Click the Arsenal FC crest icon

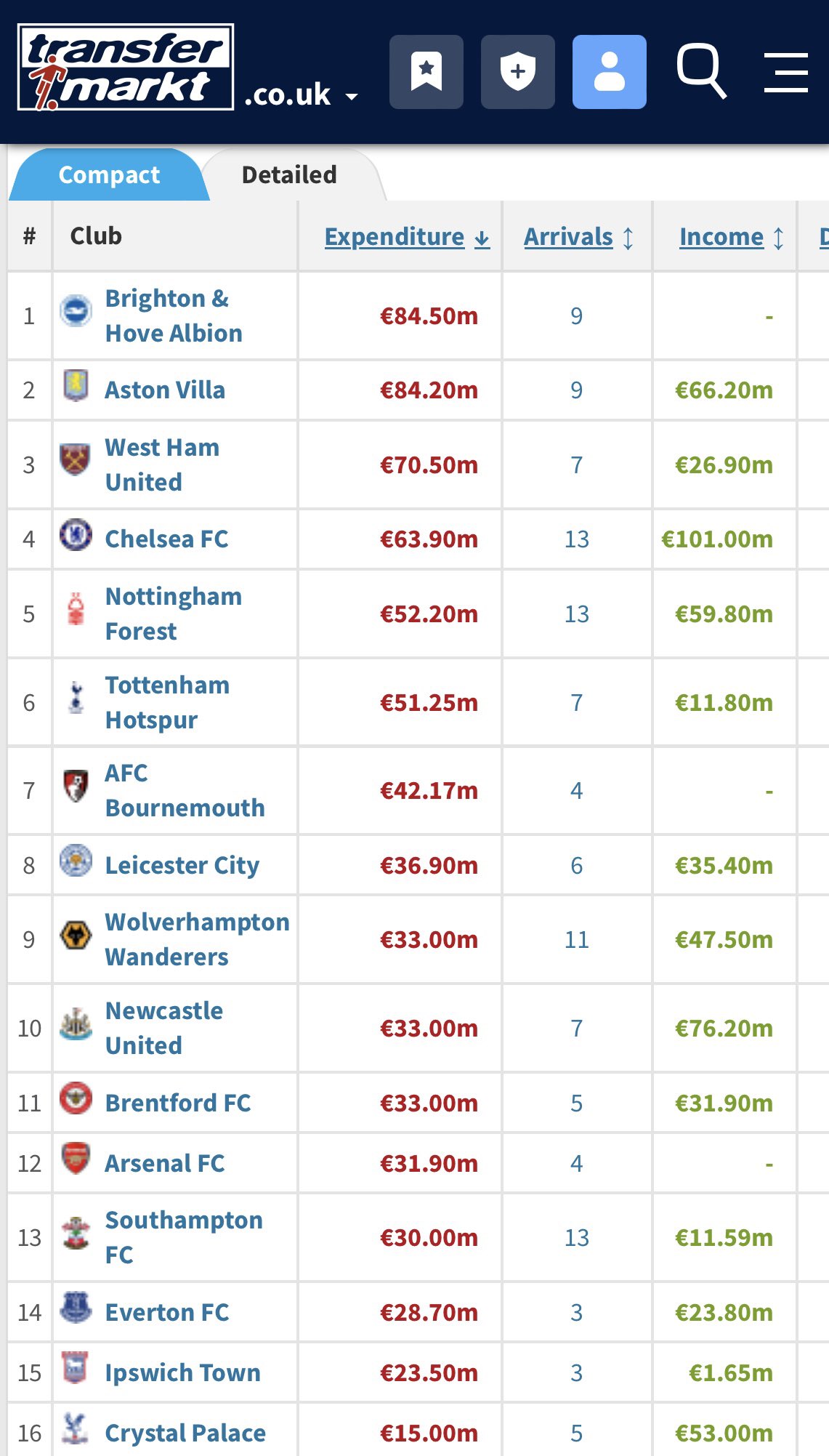click(76, 1159)
